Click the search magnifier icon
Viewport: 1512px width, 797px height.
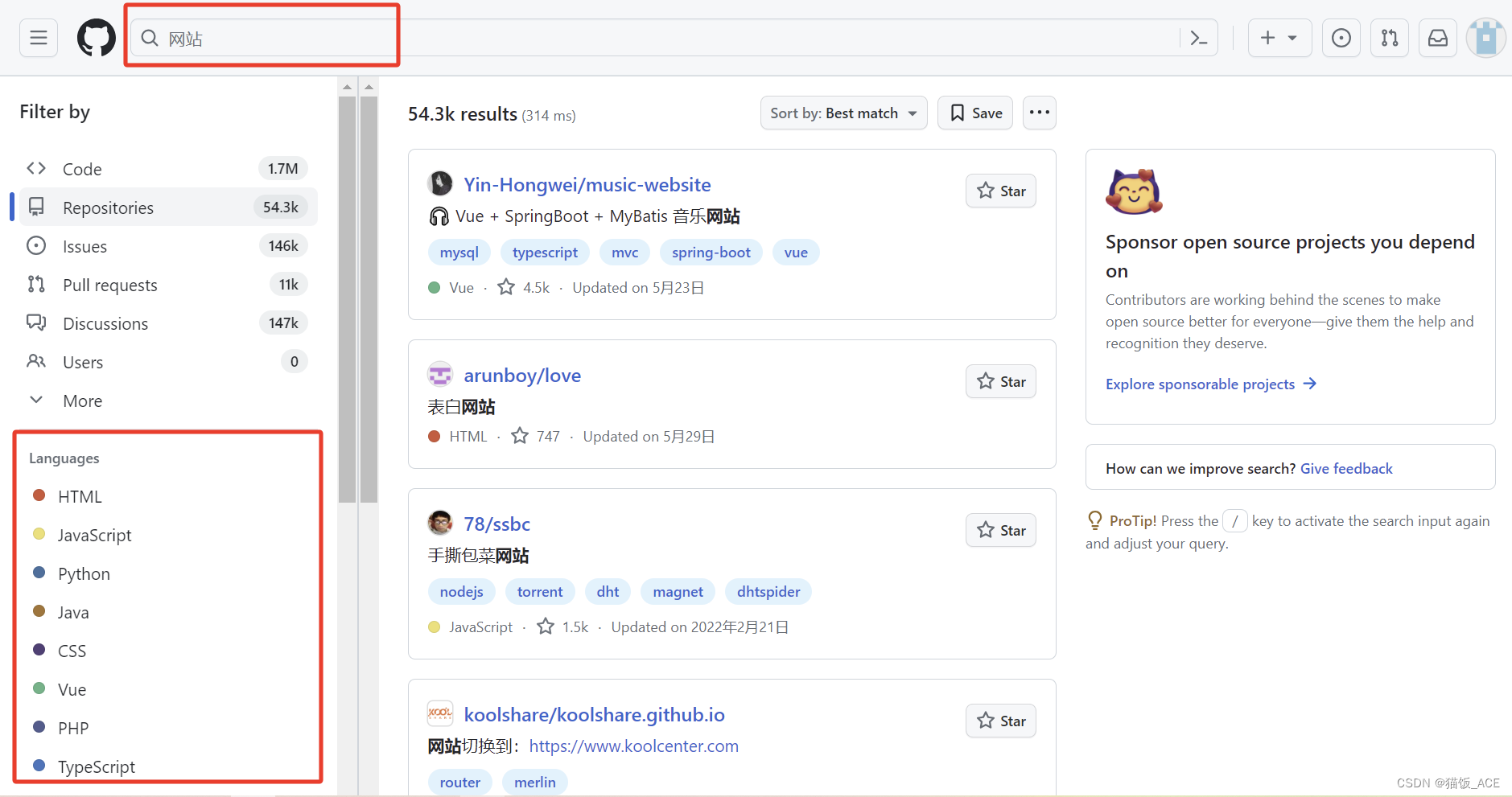coord(150,38)
